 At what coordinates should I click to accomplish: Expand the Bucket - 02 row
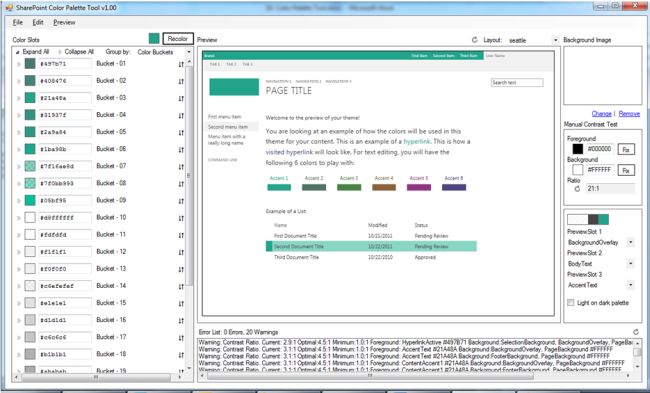pos(19,81)
